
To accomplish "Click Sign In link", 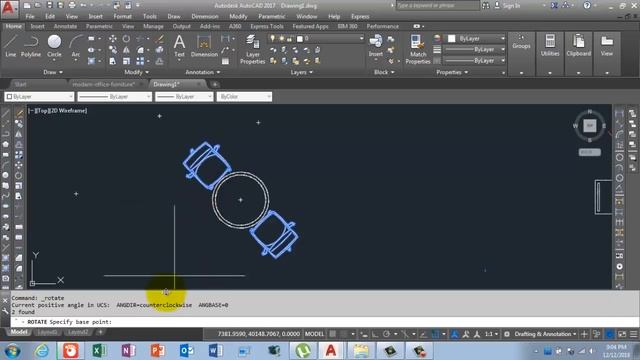I will (x=511, y=6).
